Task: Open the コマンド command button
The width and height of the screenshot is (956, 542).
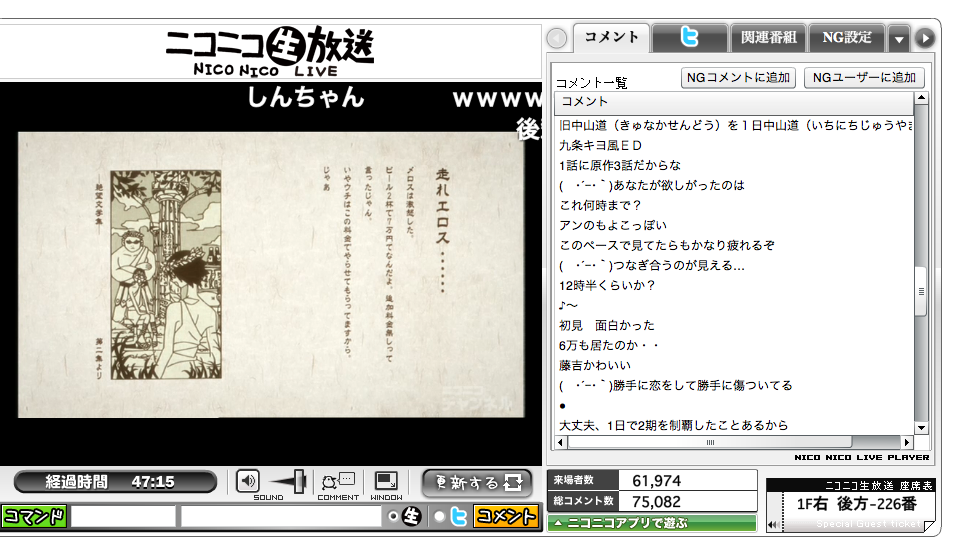Action: 34,516
